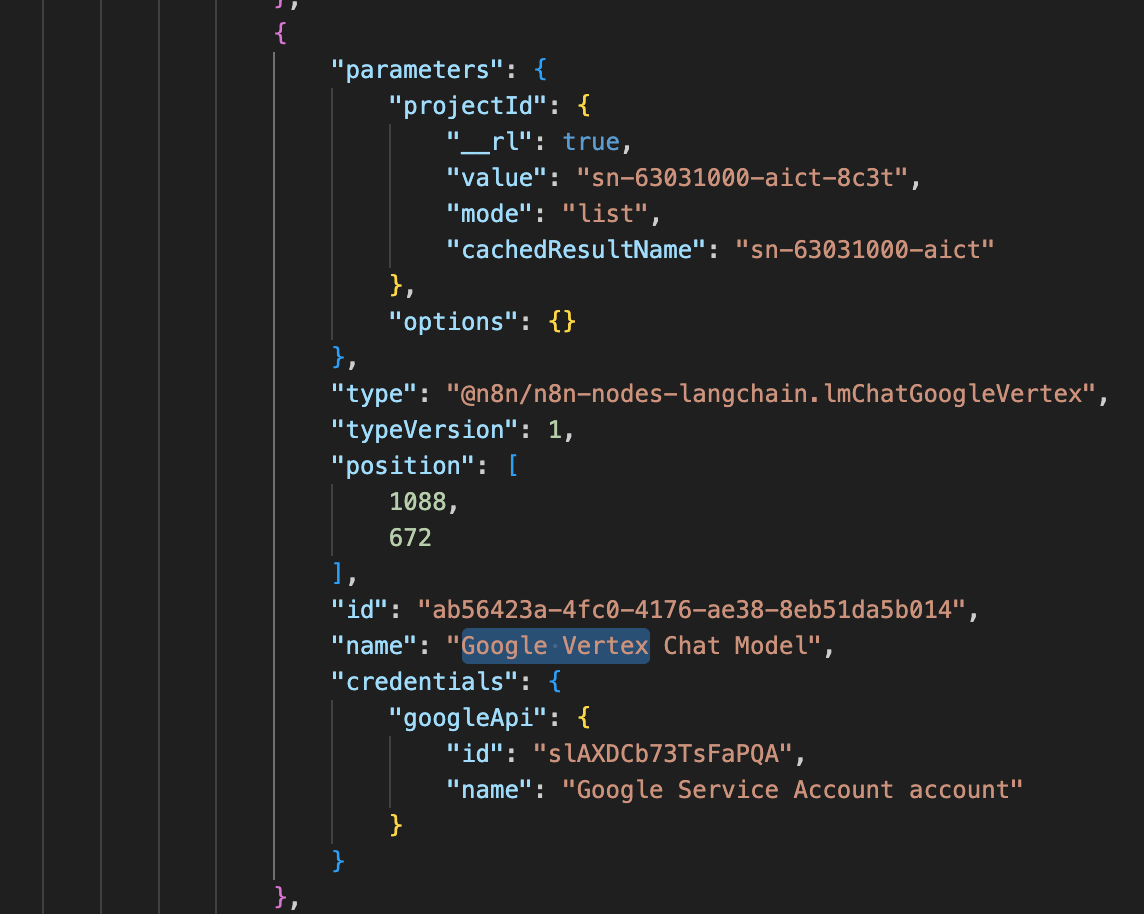Image resolution: width=1144 pixels, height=914 pixels.
Task: Click the opening brace after "projectId"
Action: click(x=584, y=106)
